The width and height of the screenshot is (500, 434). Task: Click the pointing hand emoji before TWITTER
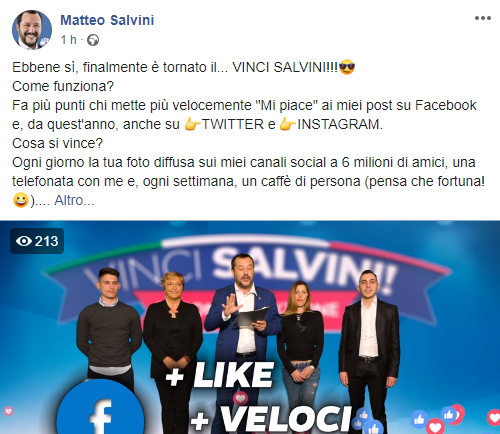pyautogui.click(x=192, y=124)
